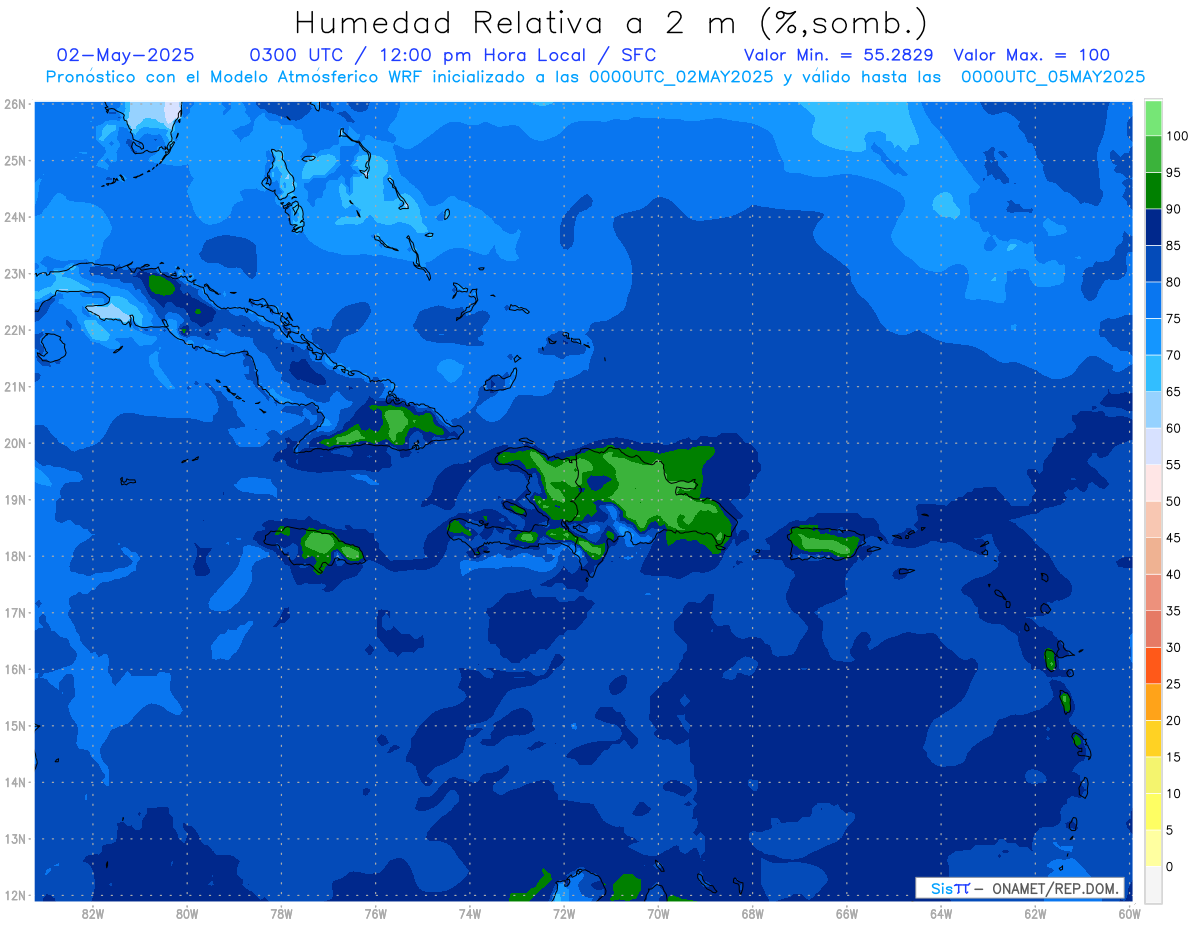Screen dimensions: 1200x927
Task: Pick the 95–100 medium green legend swatch
Action: [1153, 155]
